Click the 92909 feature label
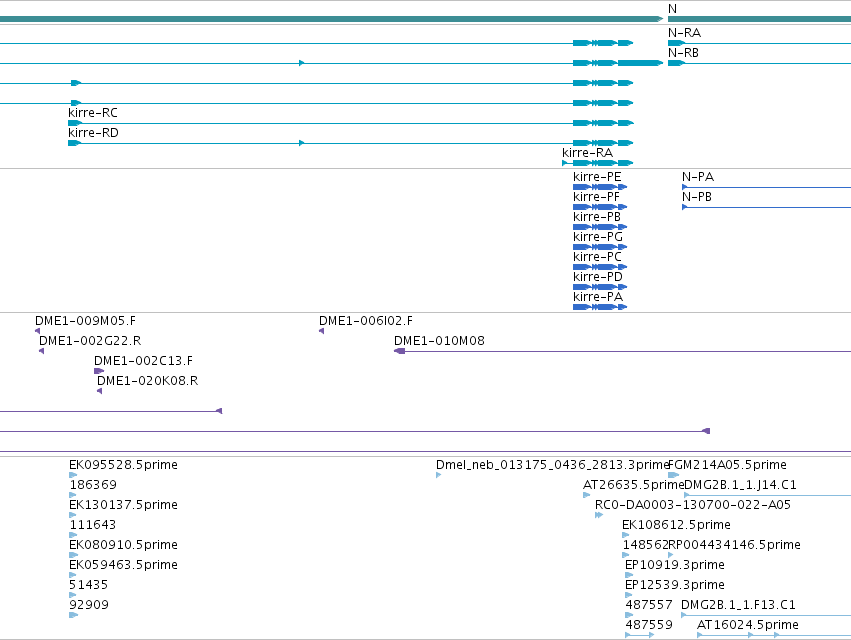This screenshot has height=640, width=851. pyautogui.click(x=89, y=605)
